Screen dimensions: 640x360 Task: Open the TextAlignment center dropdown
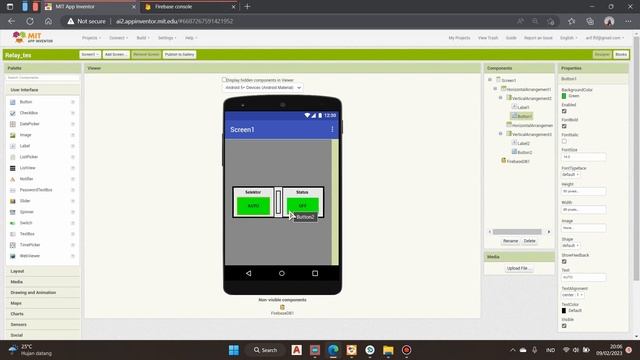573,295
